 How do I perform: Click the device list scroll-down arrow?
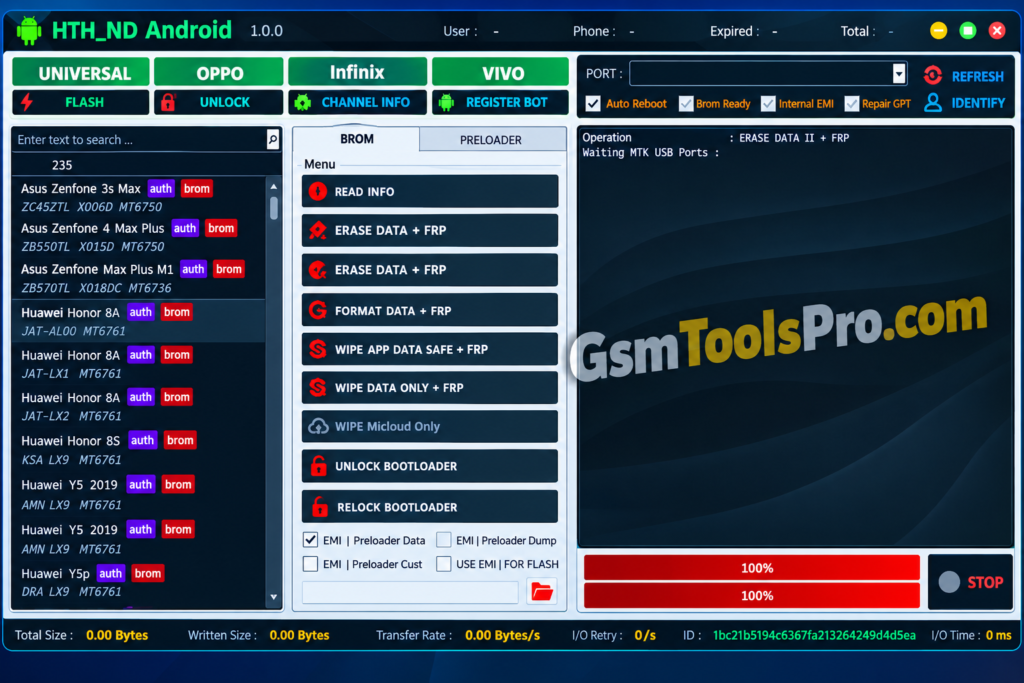click(274, 597)
